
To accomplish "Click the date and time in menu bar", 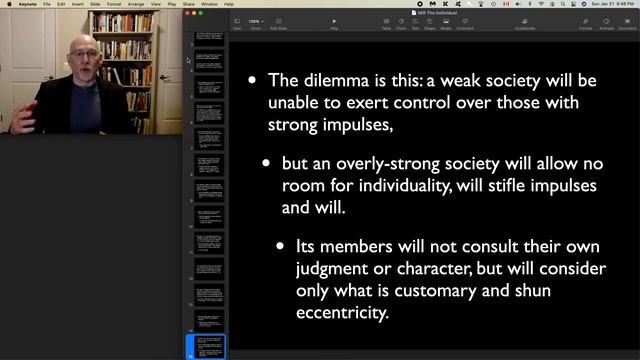I will [613, 4].
